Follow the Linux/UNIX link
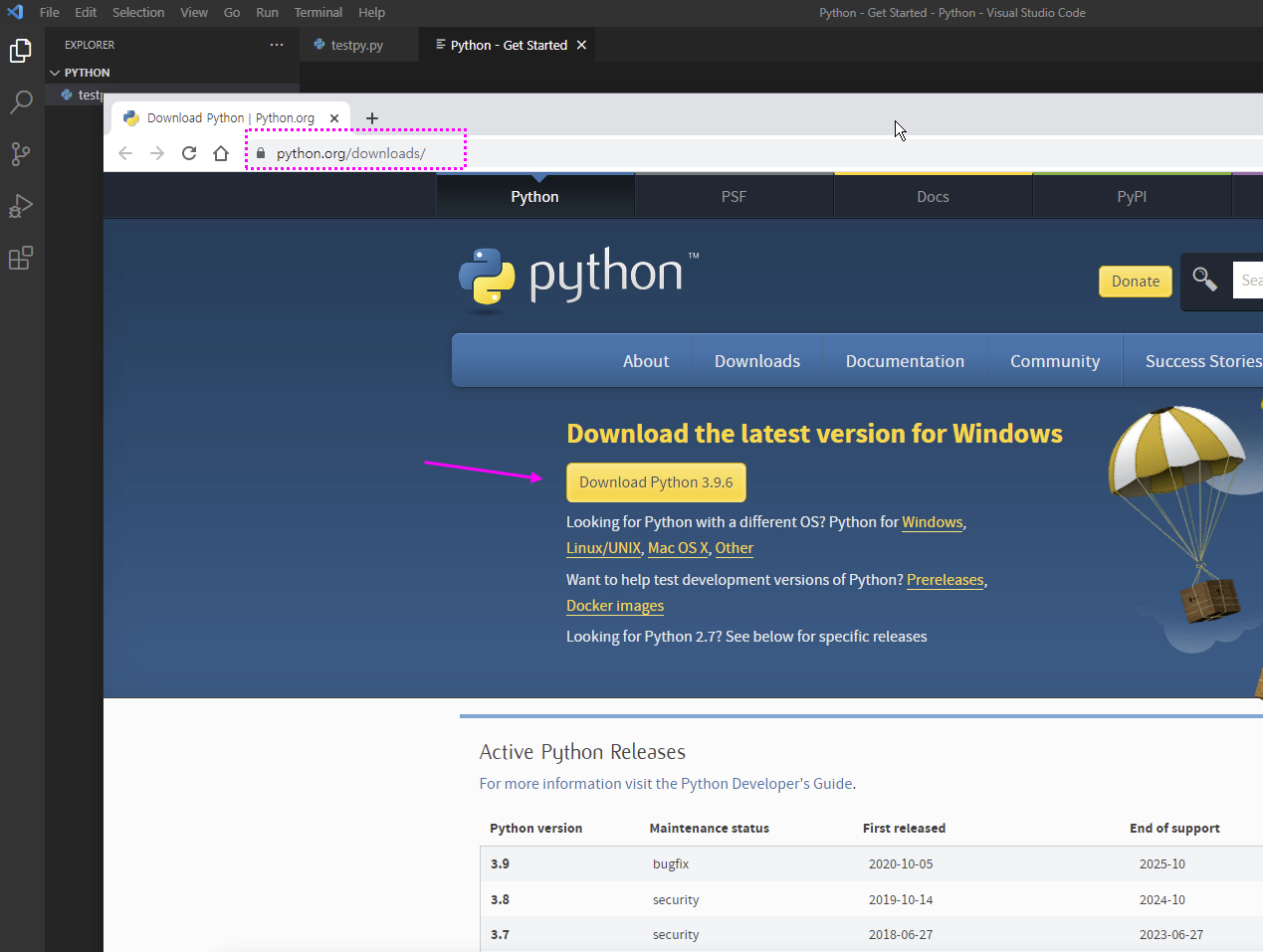 (x=603, y=548)
